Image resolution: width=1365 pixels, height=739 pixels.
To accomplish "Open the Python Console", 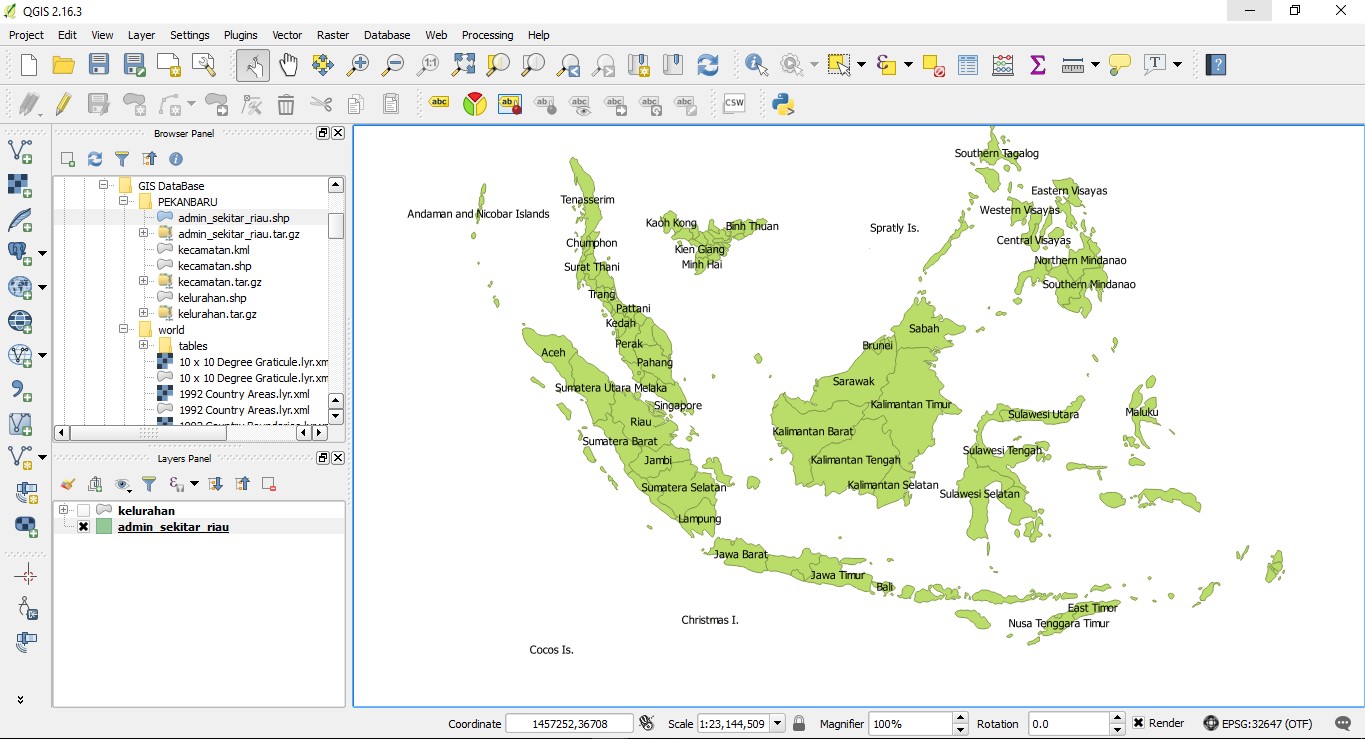I will [783, 103].
